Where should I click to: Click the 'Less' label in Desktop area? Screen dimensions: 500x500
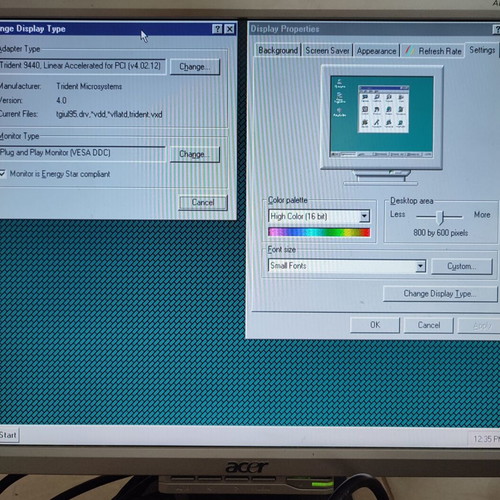click(x=398, y=214)
